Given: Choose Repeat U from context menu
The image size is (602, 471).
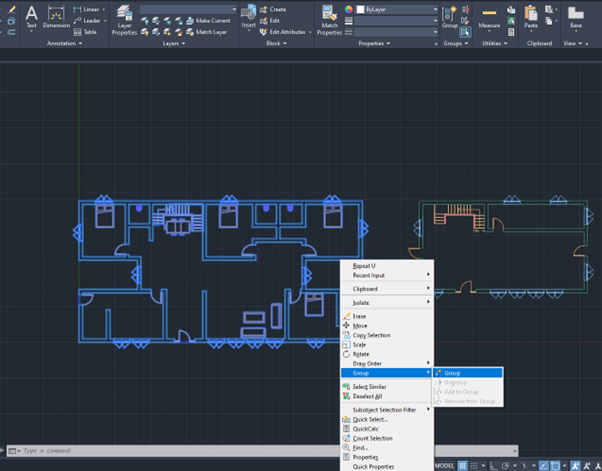Looking at the screenshot, I should (x=387, y=266).
